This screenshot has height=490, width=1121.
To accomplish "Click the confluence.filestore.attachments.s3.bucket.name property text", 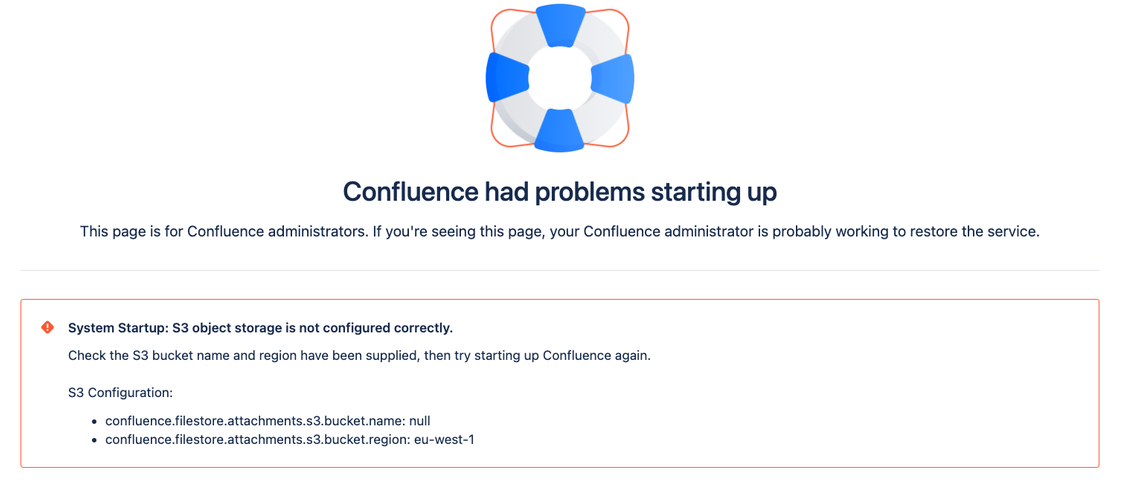I will [x=251, y=421].
